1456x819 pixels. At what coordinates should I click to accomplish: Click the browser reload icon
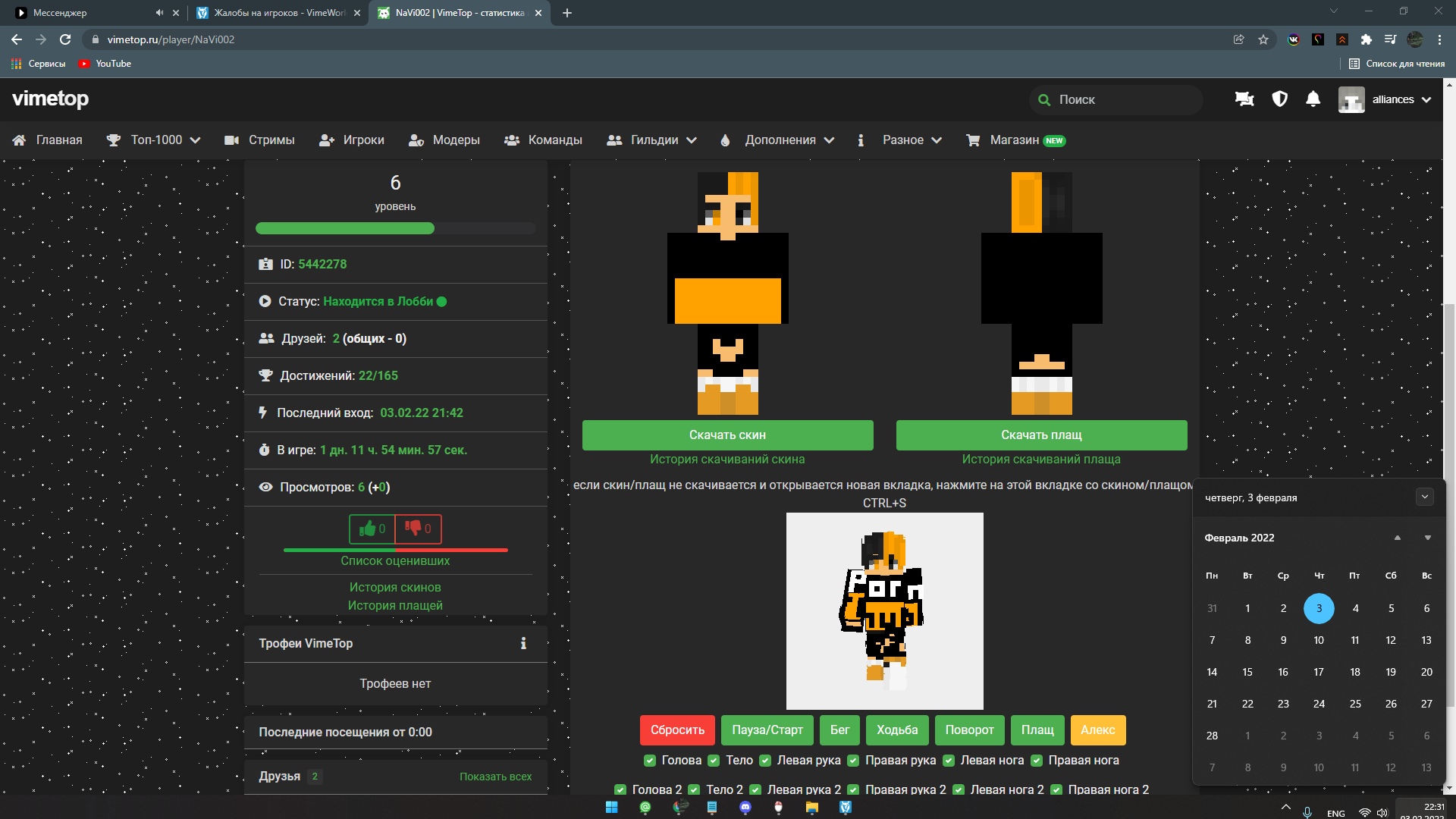(x=65, y=39)
